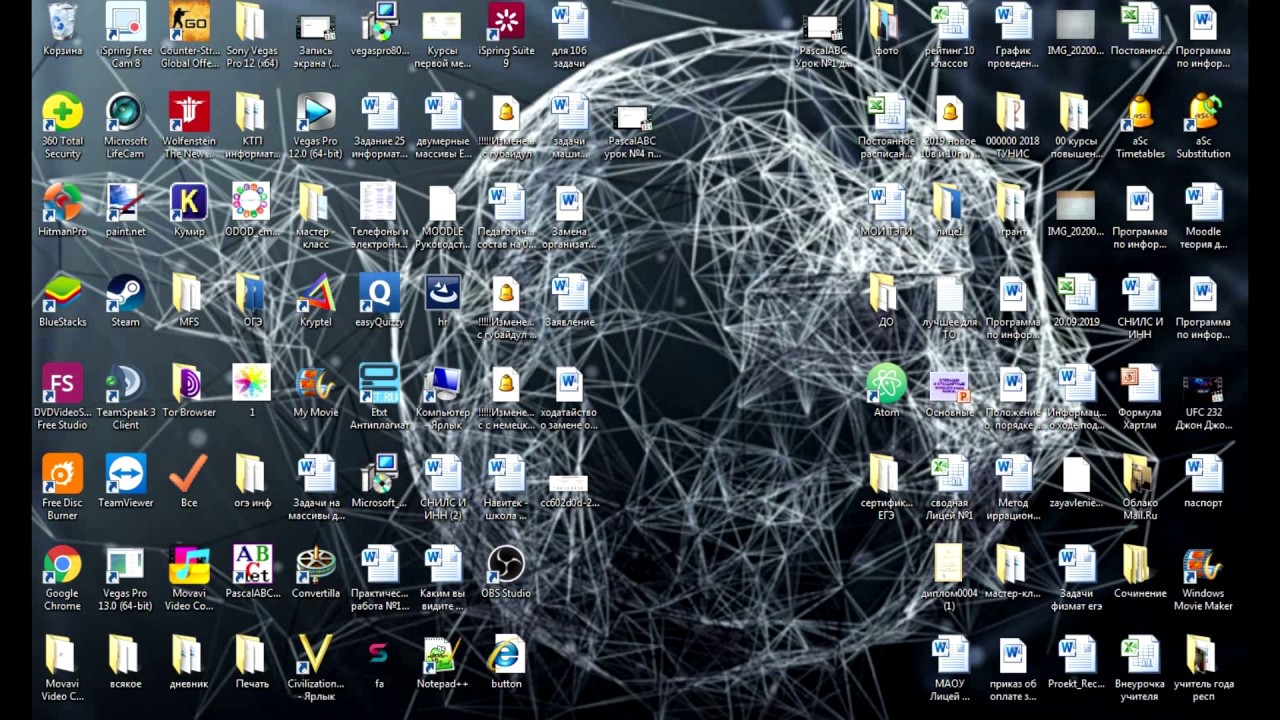
Task: Select the Корзина recycle bin icon
Action: click(x=62, y=31)
